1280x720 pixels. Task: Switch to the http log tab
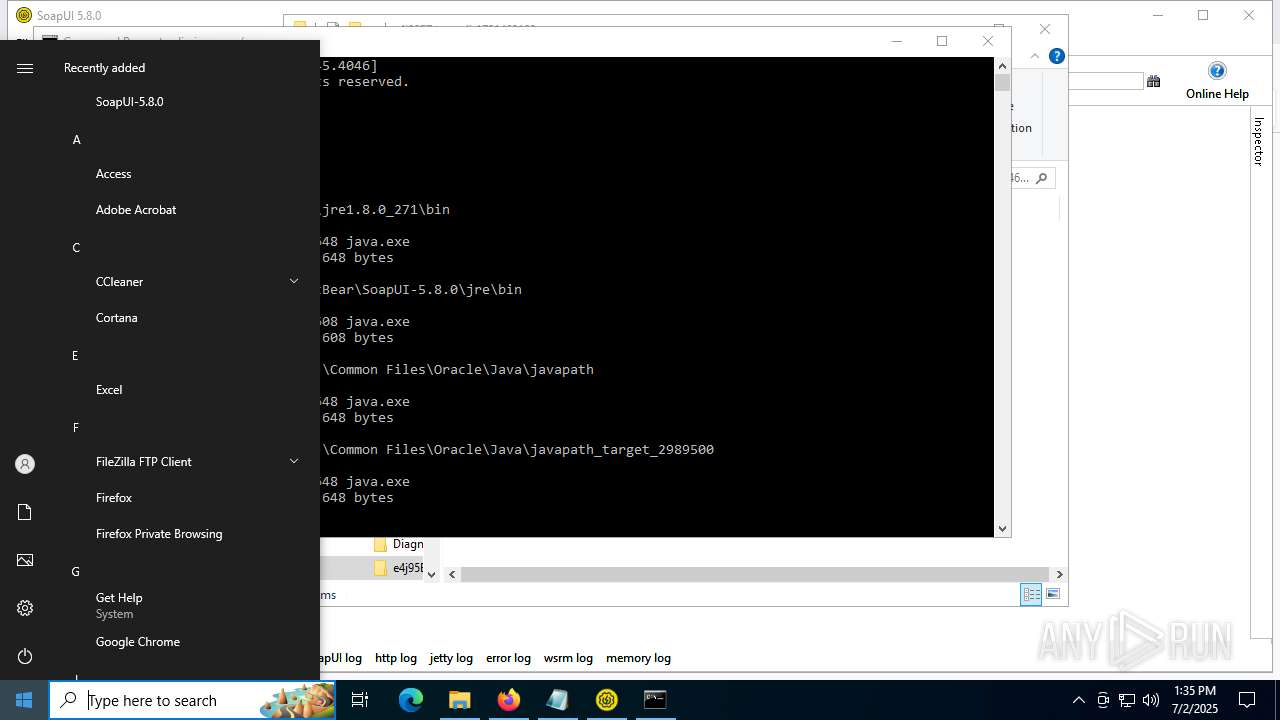click(x=396, y=658)
